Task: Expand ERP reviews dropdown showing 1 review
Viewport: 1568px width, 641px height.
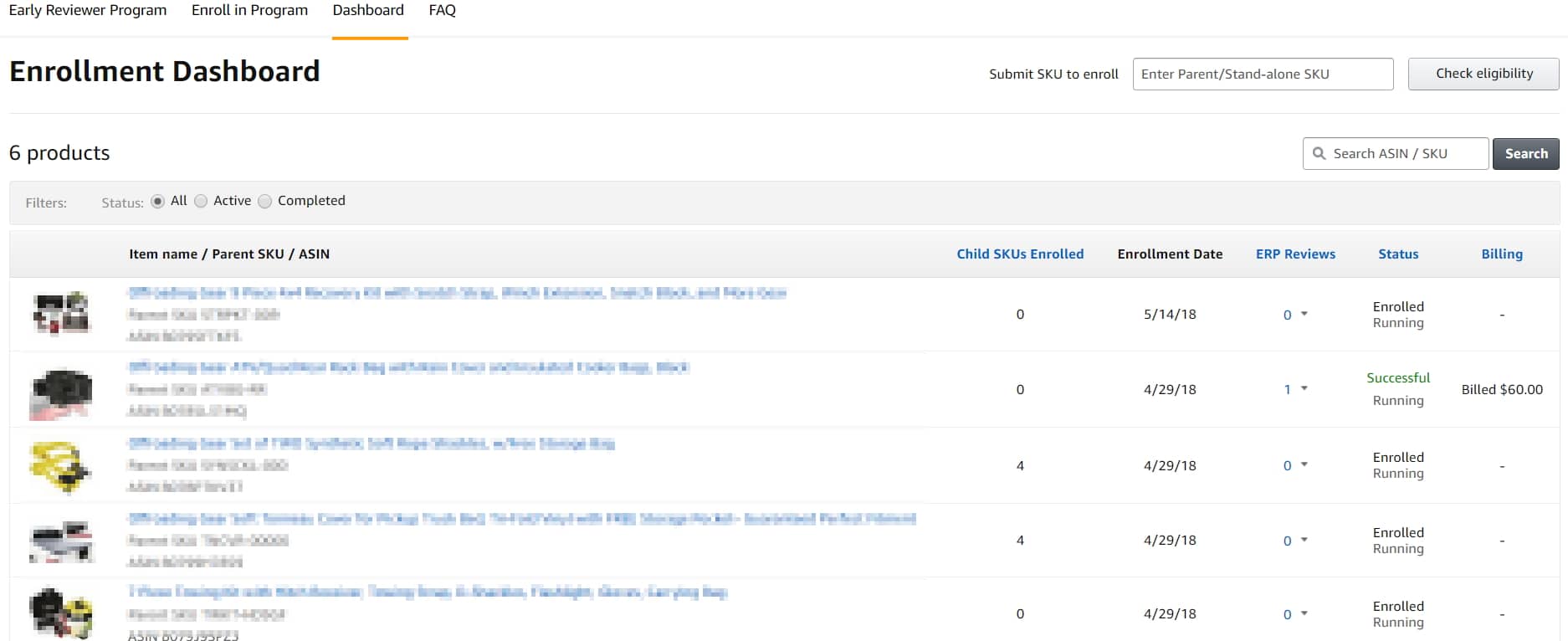Action: click(1304, 389)
